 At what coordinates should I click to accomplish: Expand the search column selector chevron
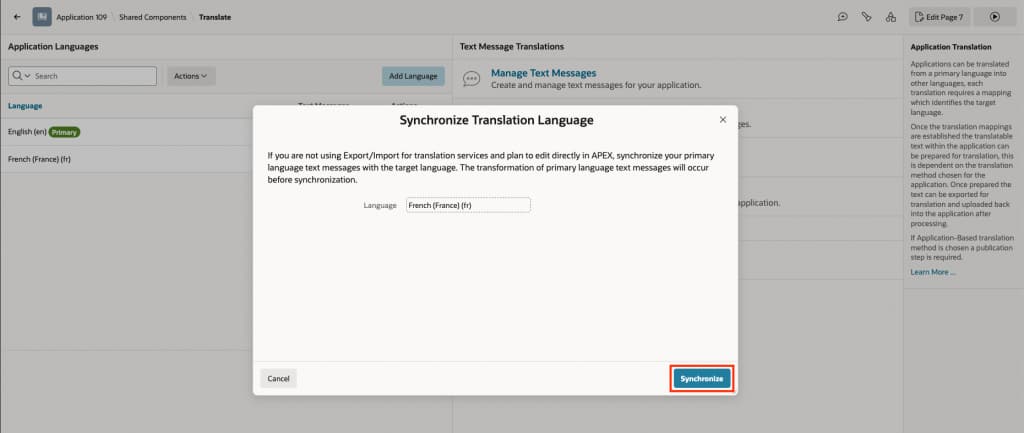[22, 76]
